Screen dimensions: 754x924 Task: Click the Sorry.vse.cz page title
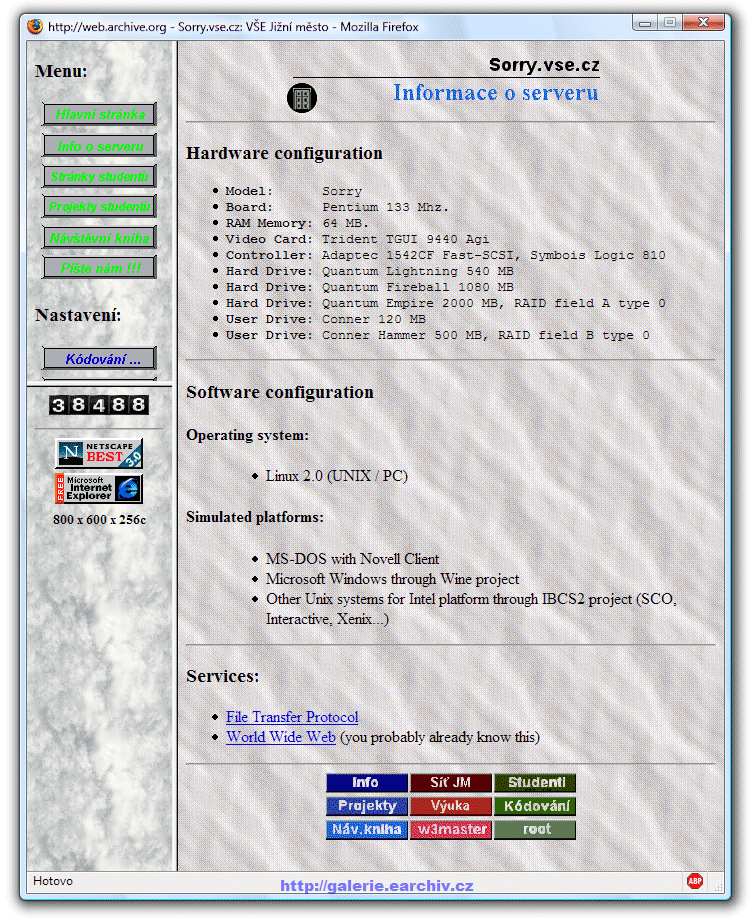(544, 65)
